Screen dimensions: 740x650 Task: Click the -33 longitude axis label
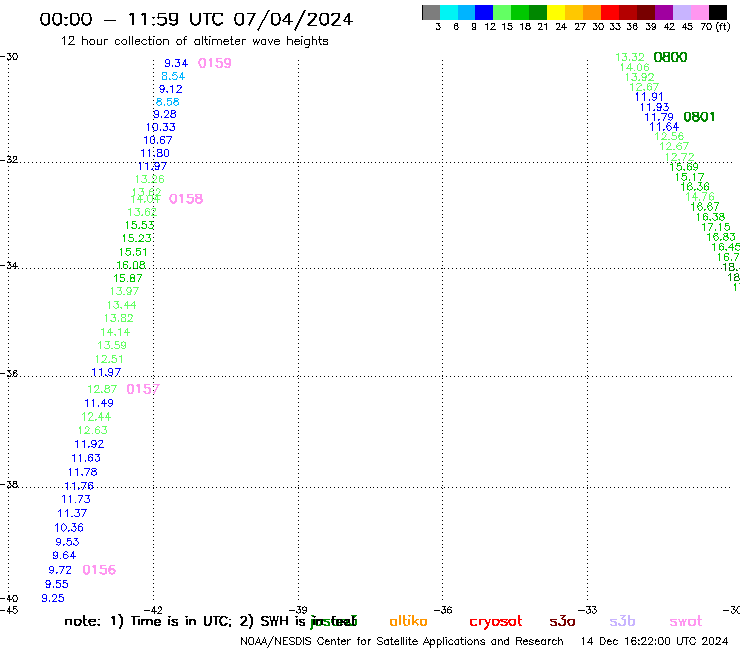[x=588, y=610]
